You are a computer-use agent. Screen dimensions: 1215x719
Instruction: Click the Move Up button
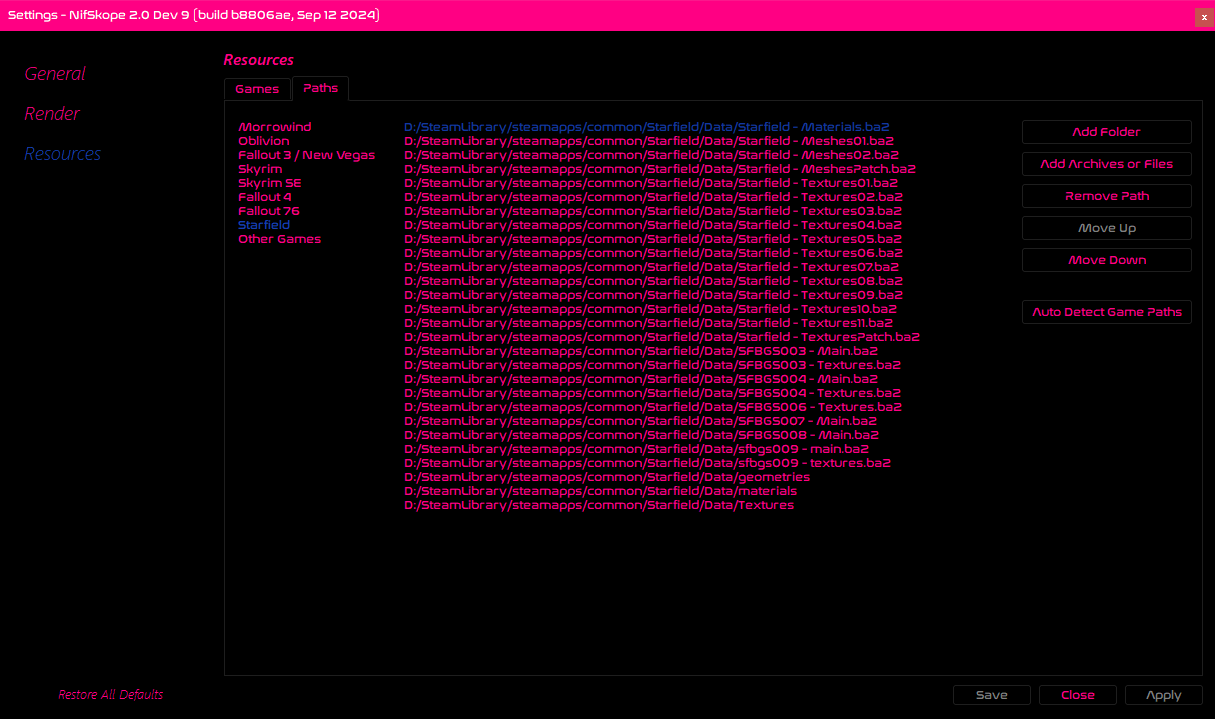(x=1106, y=228)
